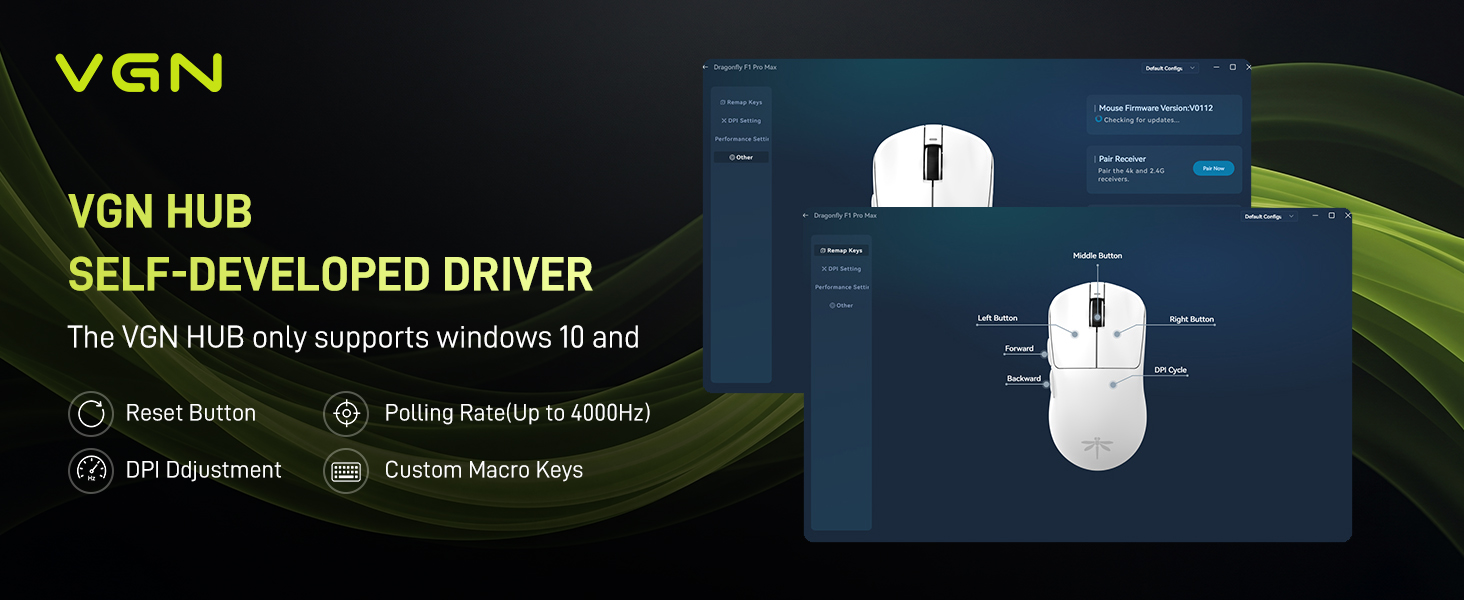
Task: Select the Middle Button label
Action: (1098, 256)
